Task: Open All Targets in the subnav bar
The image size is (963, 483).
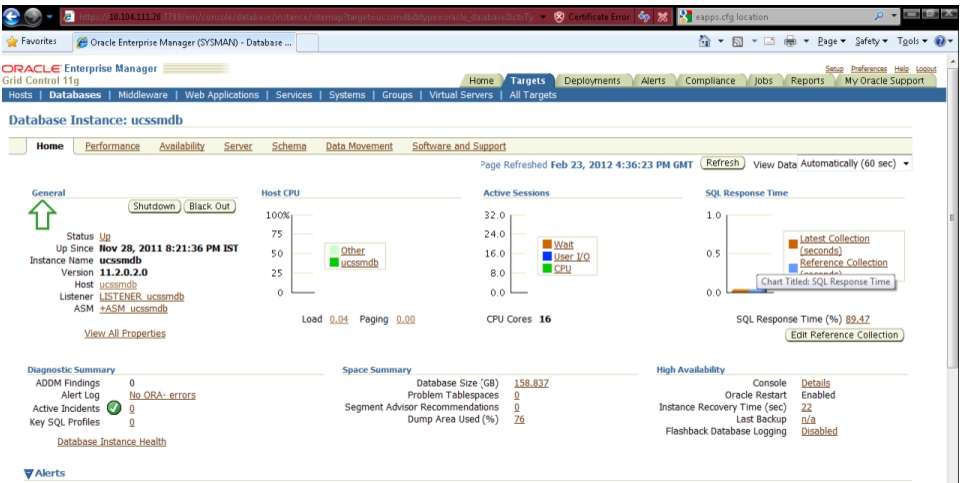Action: click(533, 95)
